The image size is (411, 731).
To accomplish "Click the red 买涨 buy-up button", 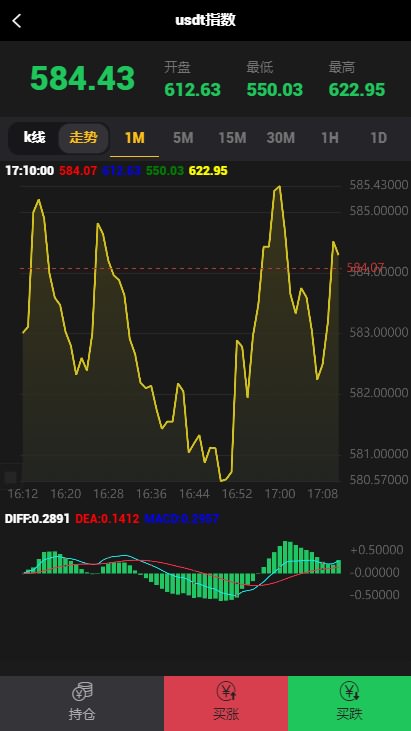I will [x=226, y=703].
